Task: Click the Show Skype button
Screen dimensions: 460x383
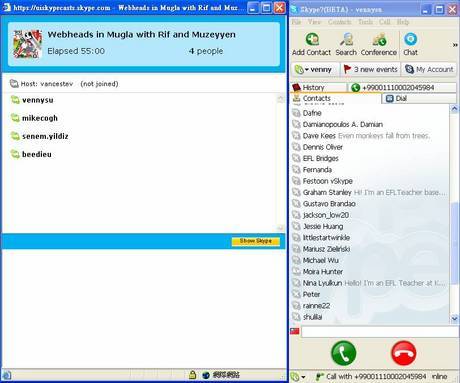Action: [256, 241]
